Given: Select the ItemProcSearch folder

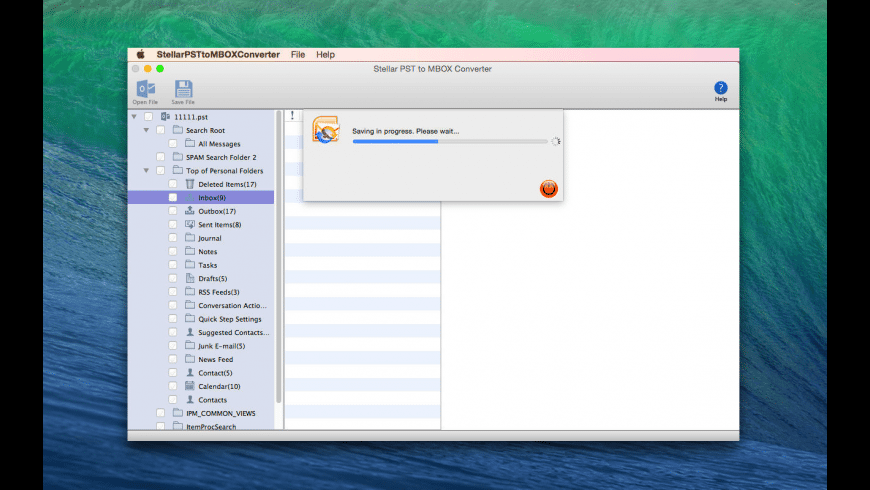Looking at the screenshot, I should tap(211, 427).
